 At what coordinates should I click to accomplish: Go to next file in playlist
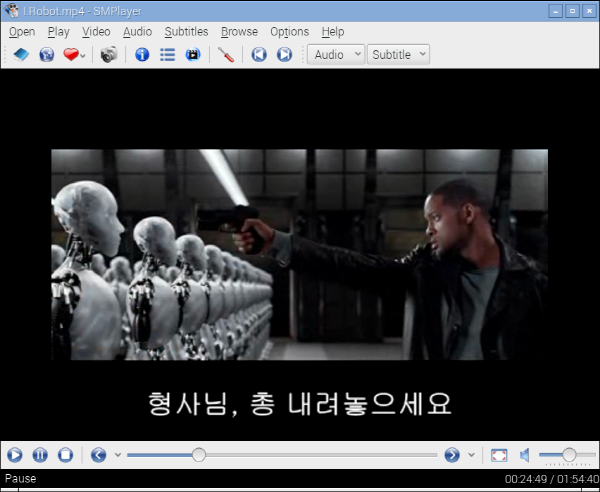tap(284, 54)
